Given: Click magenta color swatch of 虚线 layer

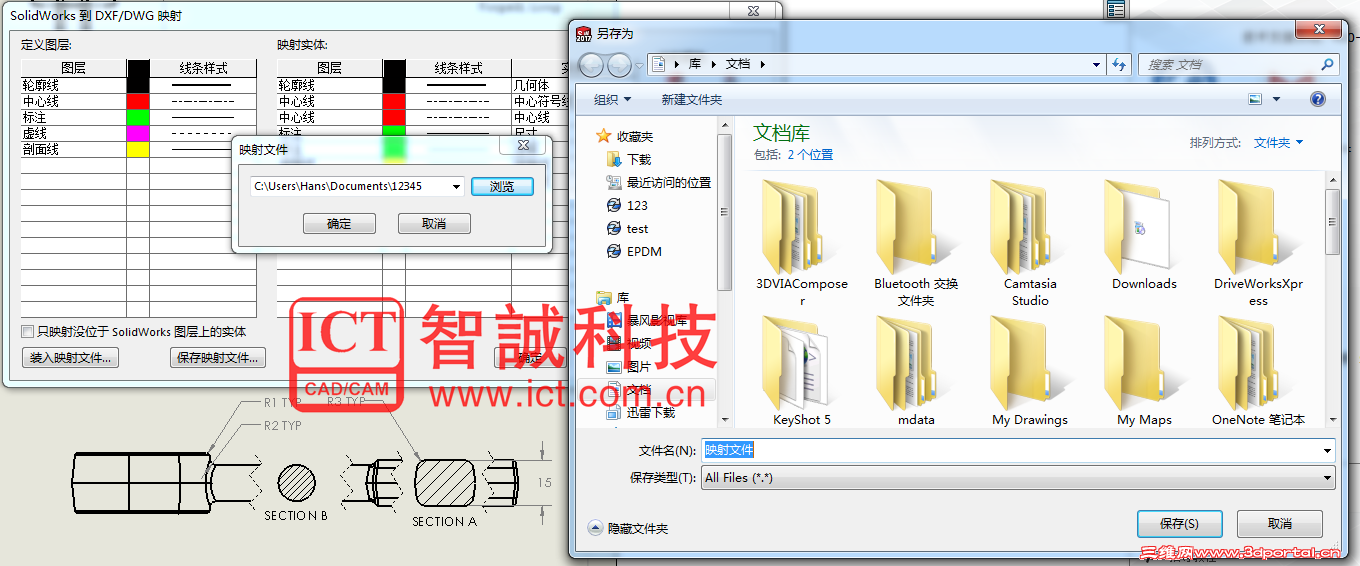Looking at the screenshot, I should click(x=138, y=133).
